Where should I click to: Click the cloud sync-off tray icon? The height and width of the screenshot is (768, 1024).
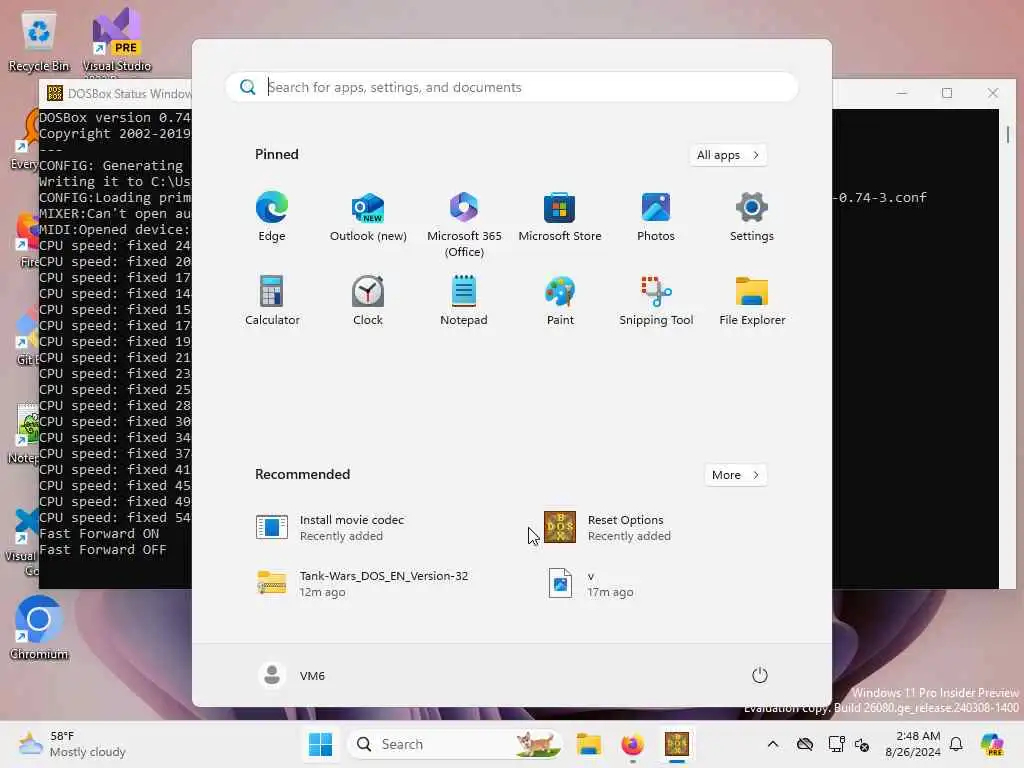[805, 744]
